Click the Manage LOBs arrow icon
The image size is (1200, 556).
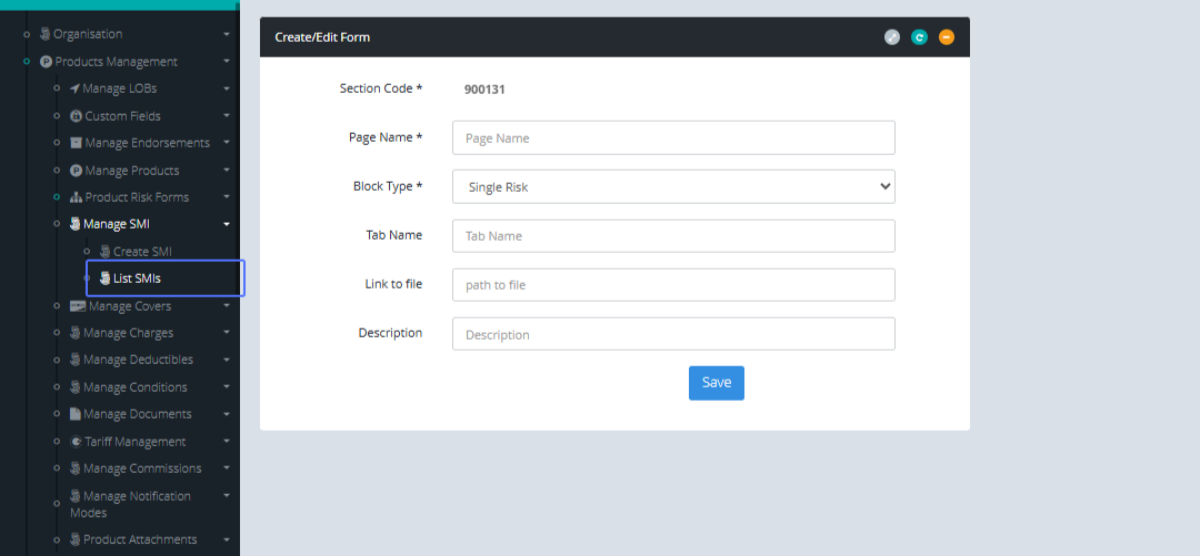pyautogui.click(x=75, y=89)
